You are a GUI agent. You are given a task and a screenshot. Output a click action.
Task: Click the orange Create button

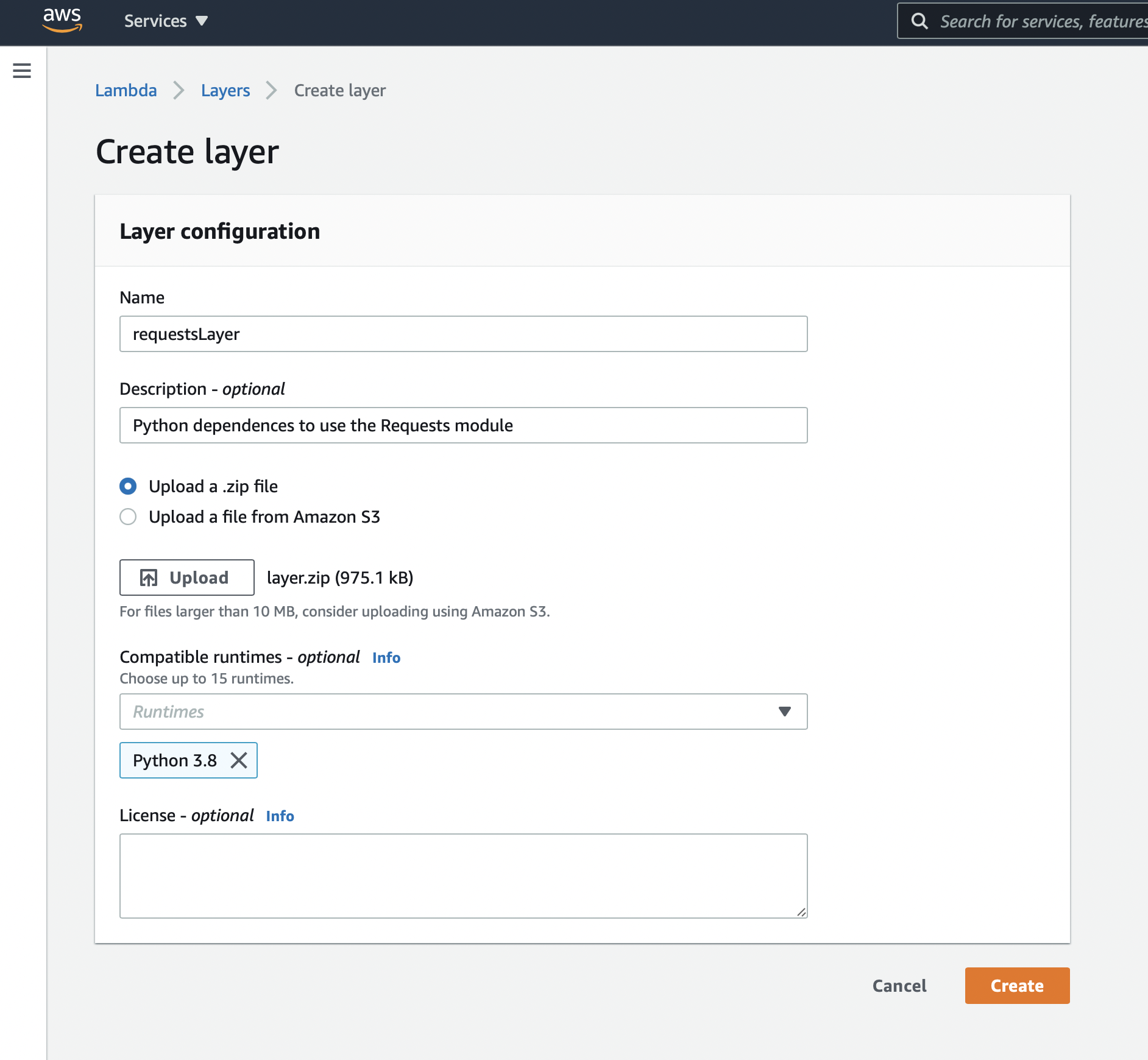pyautogui.click(x=1018, y=986)
